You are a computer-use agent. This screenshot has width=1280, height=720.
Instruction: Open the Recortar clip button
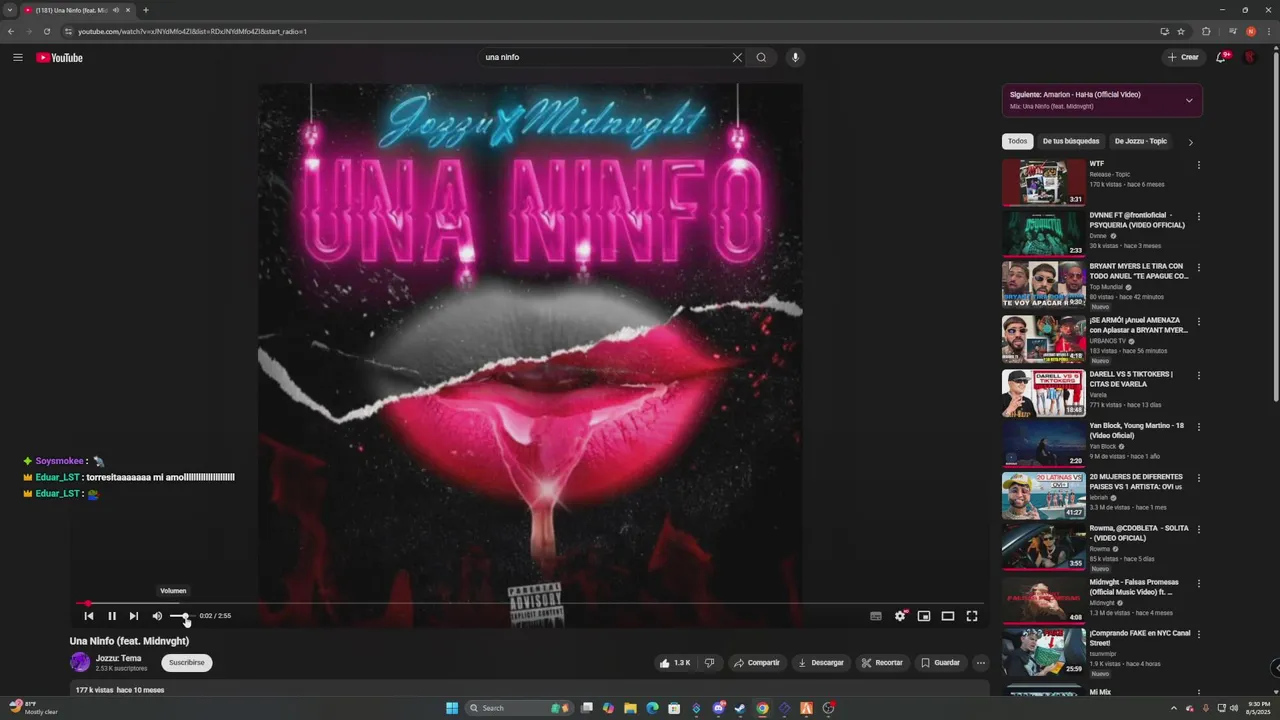882,663
